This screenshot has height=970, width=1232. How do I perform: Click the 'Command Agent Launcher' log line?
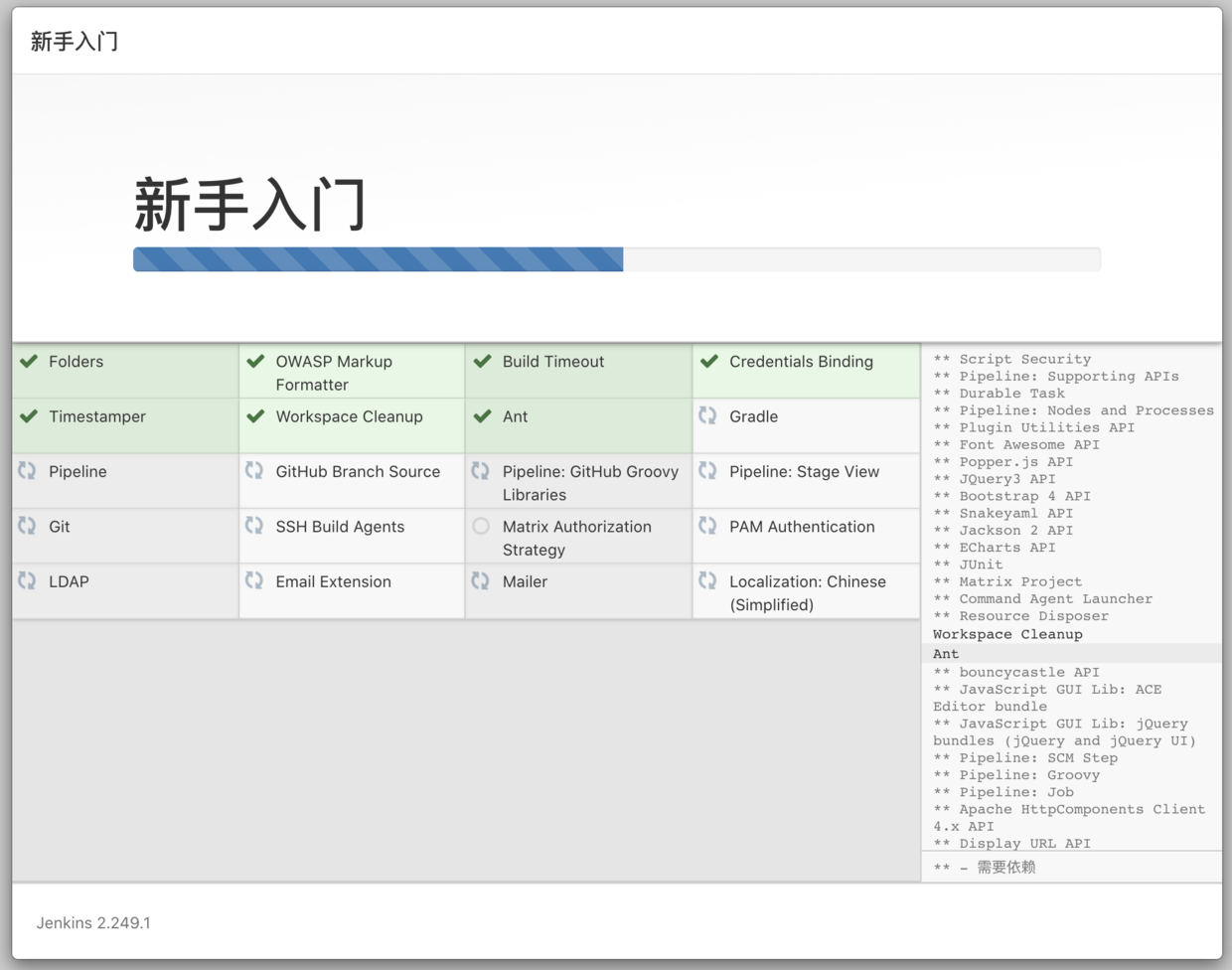(1042, 598)
